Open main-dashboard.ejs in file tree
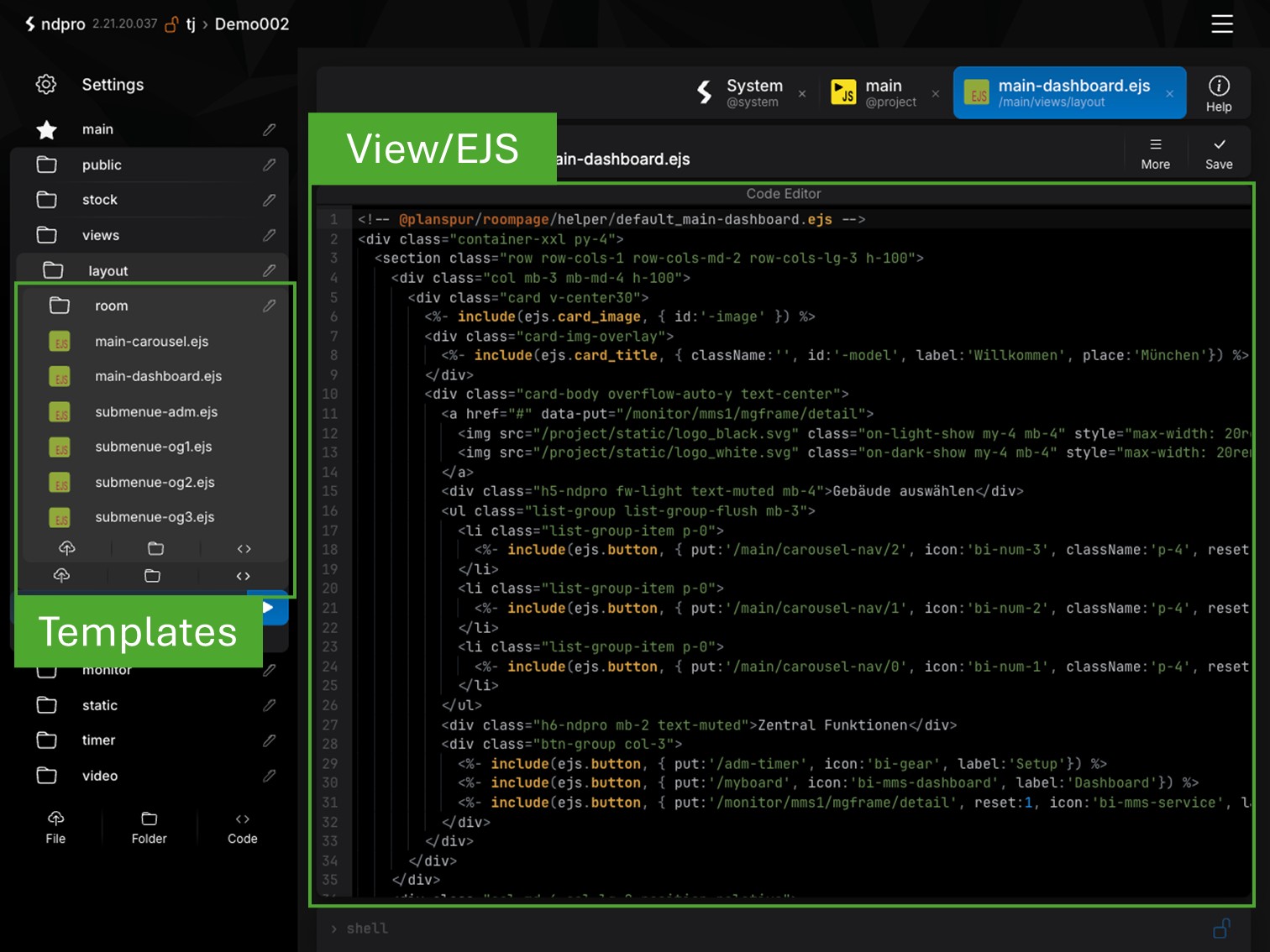The height and width of the screenshot is (952, 1270). (158, 376)
